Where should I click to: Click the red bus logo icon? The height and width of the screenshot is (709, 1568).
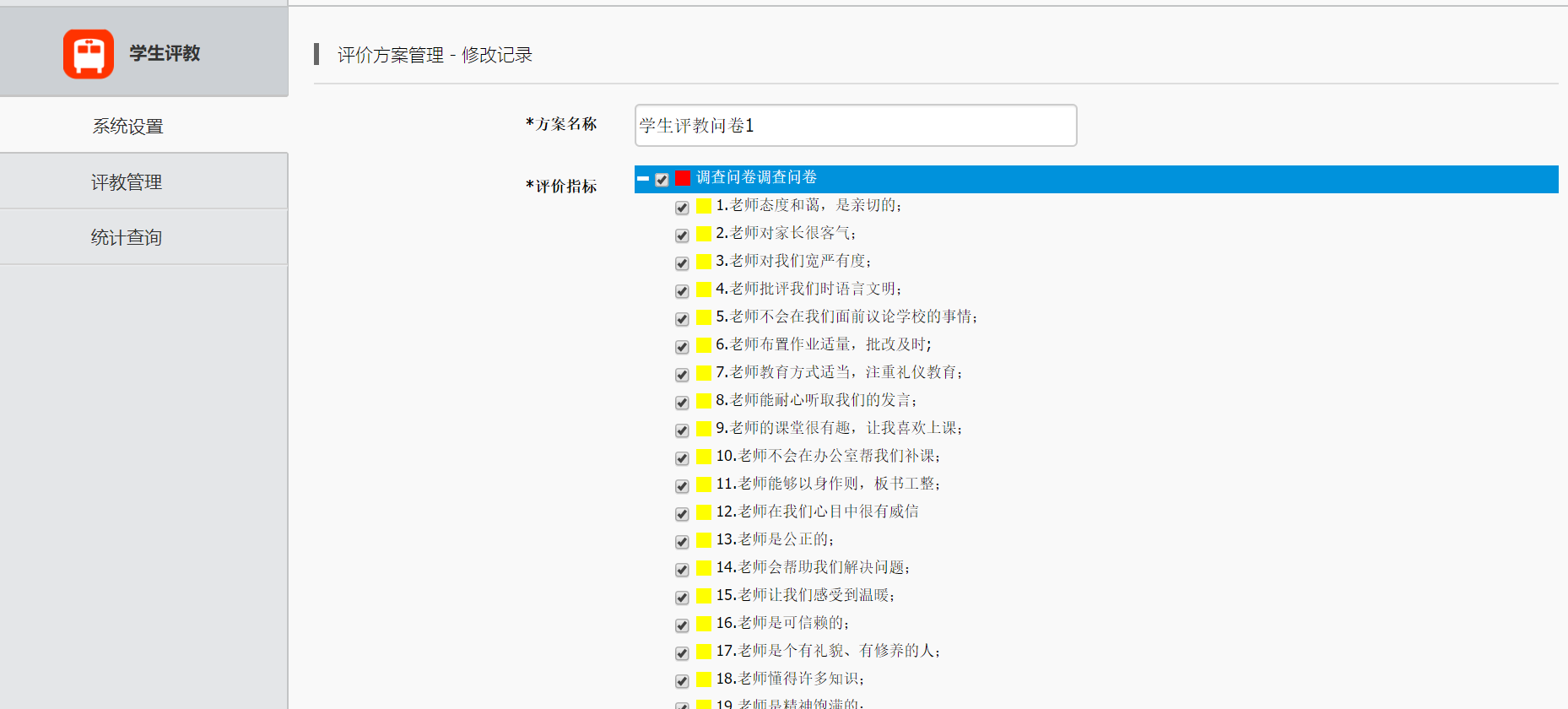tap(88, 54)
